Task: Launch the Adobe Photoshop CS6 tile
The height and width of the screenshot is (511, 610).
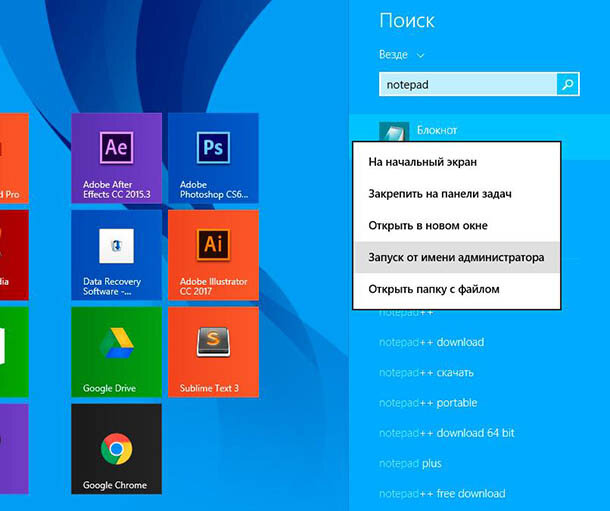Action: [213, 158]
